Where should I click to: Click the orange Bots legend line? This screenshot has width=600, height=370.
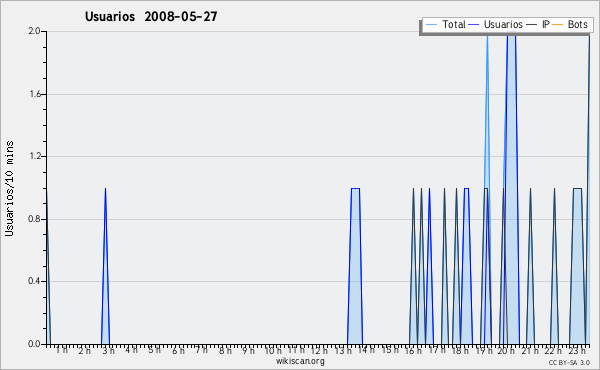pos(558,25)
